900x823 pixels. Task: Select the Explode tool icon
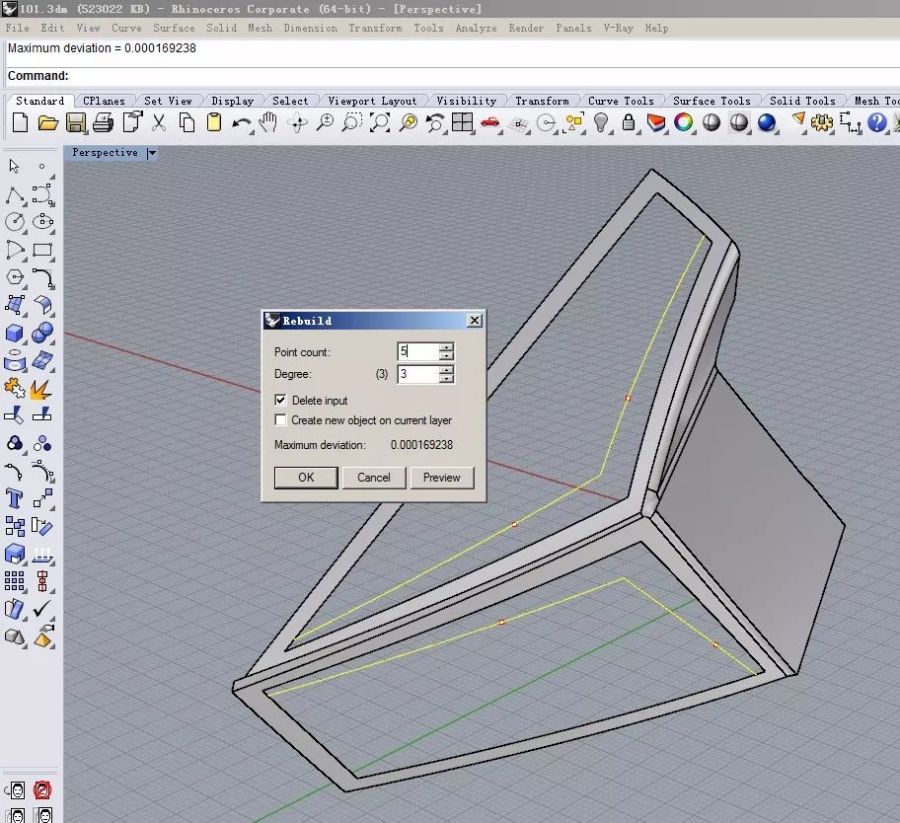pyautogui.click(x=42, y=388)
